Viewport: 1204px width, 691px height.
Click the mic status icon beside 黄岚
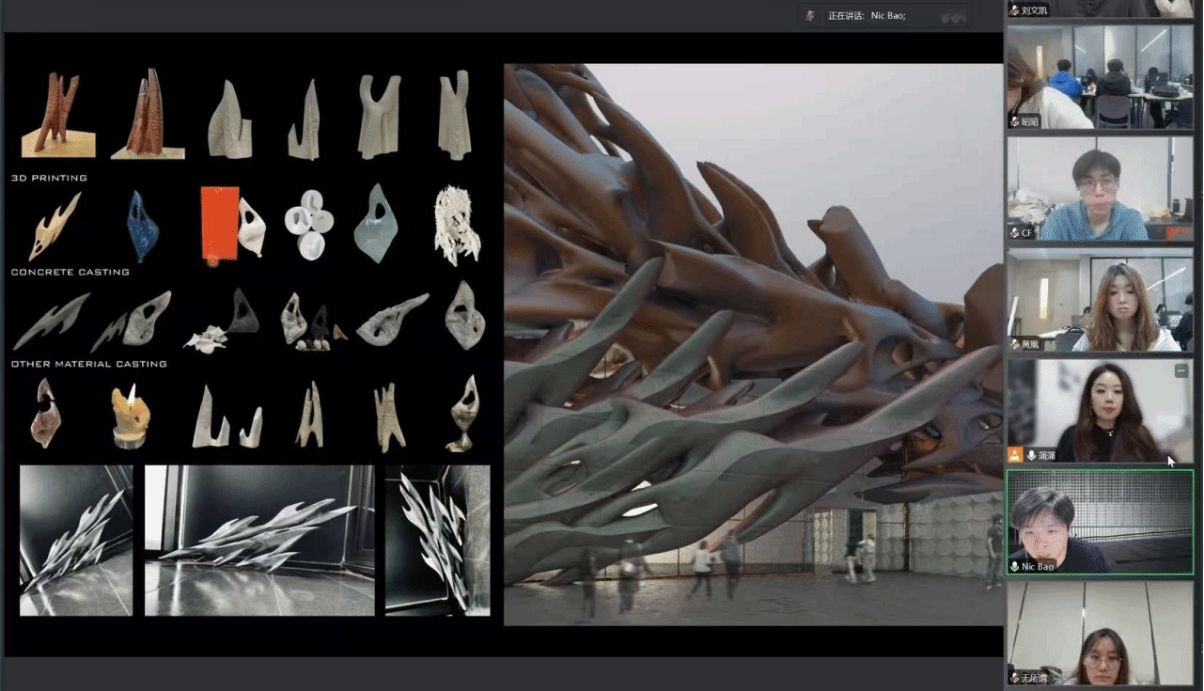point(1014,343)
